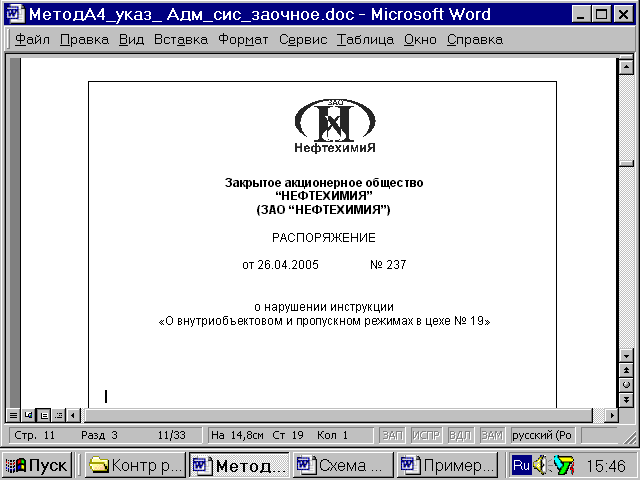The image size is (640, 480).
Task: Switch to Normal view button
Action: 13,416
